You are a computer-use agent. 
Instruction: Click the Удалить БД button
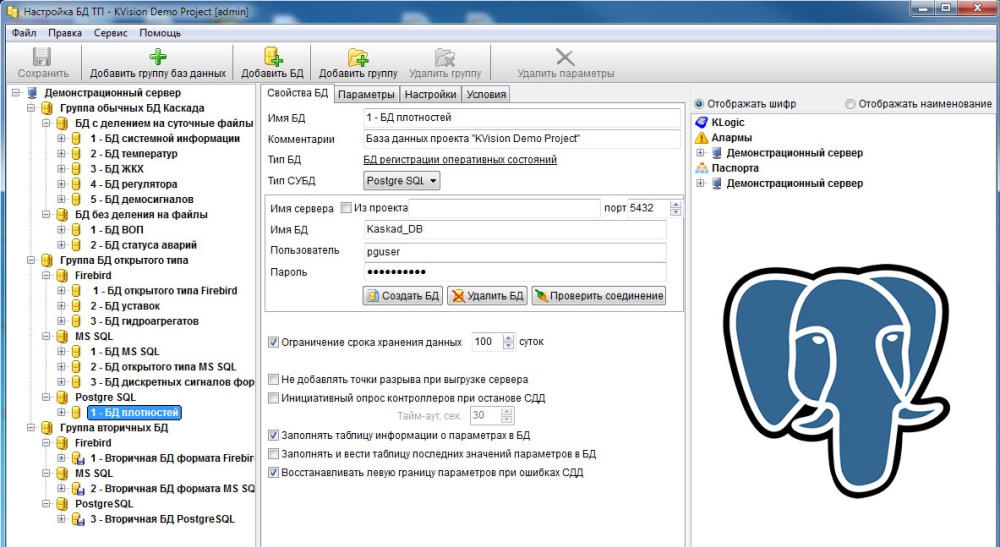pos(487,296)
